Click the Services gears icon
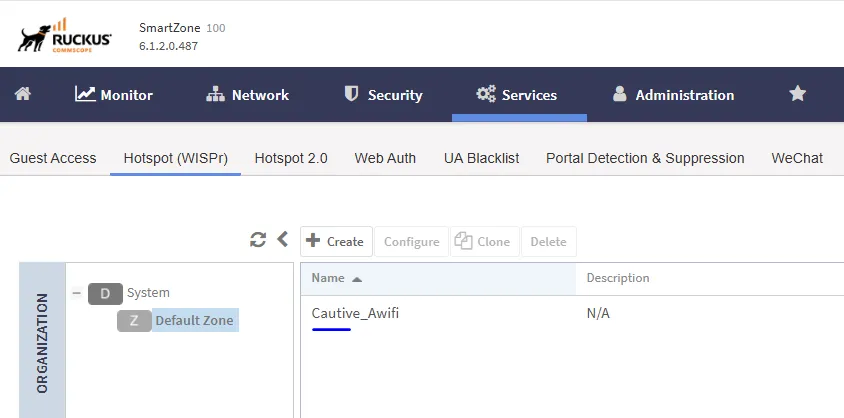The width and height of the screenshot is (844, 418). pos(486,95)
